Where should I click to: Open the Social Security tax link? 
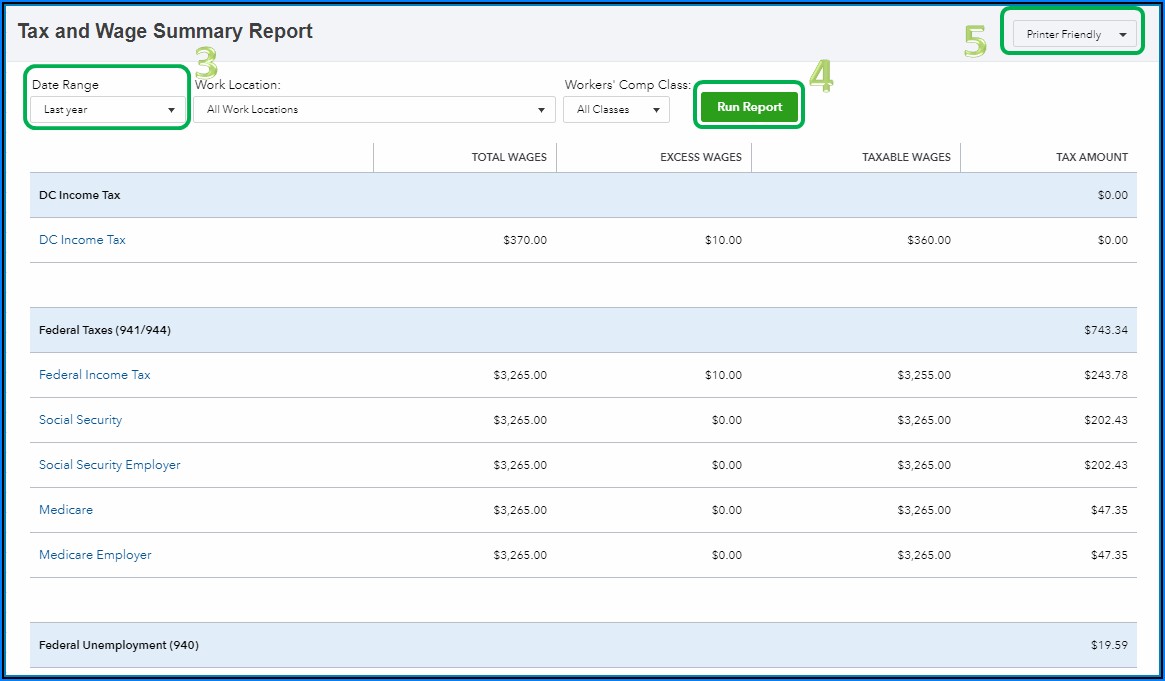pos(80,420)
